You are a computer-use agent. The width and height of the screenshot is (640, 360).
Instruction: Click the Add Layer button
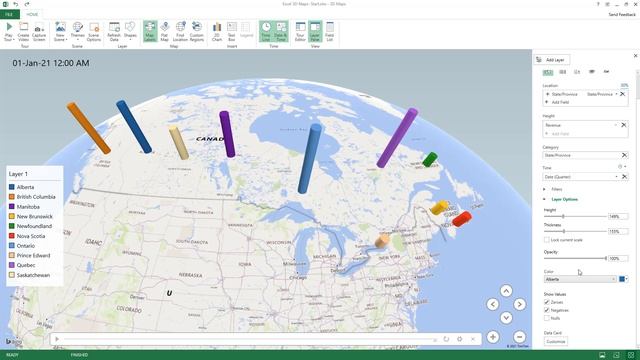(552, 60)
